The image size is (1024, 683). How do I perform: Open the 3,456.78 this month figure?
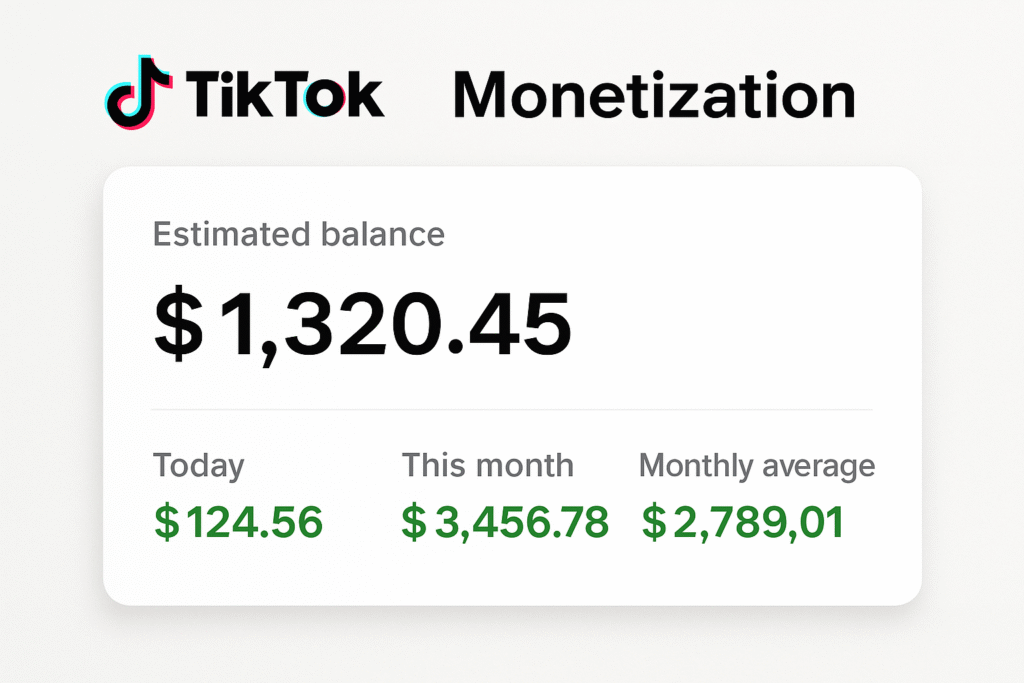coord(518,522)
